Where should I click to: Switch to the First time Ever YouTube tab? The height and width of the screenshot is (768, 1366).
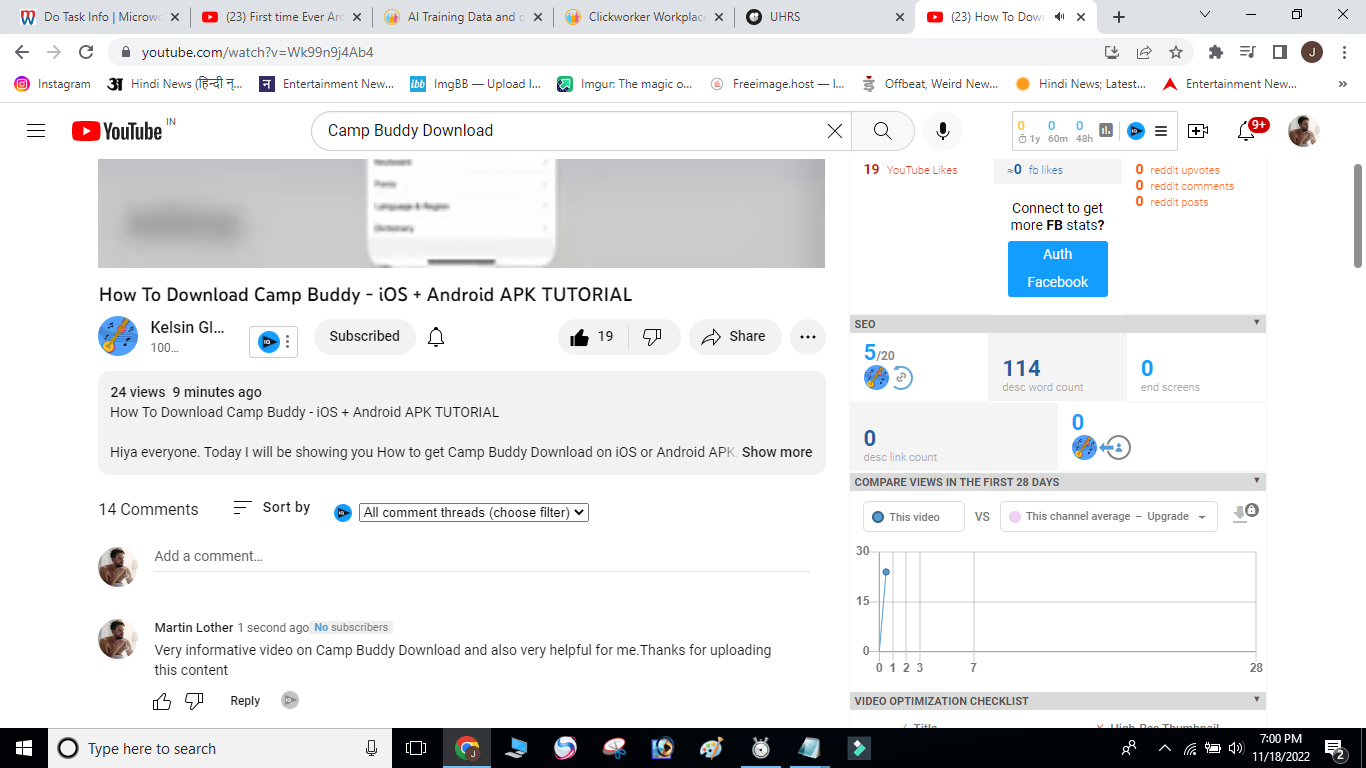tap(280, 17)
